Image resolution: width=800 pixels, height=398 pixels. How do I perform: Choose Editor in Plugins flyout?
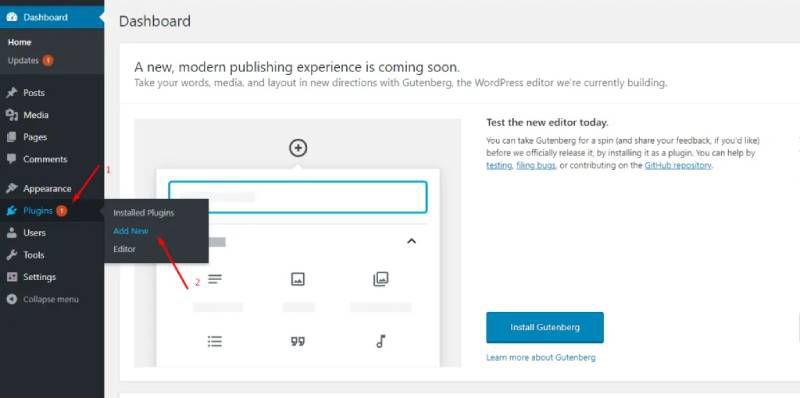pos(124,249)
